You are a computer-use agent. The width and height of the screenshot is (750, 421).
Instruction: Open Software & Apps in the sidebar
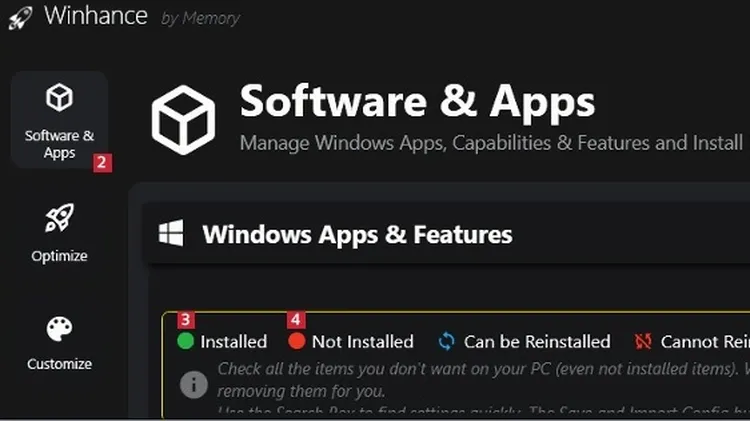point(59,120)
